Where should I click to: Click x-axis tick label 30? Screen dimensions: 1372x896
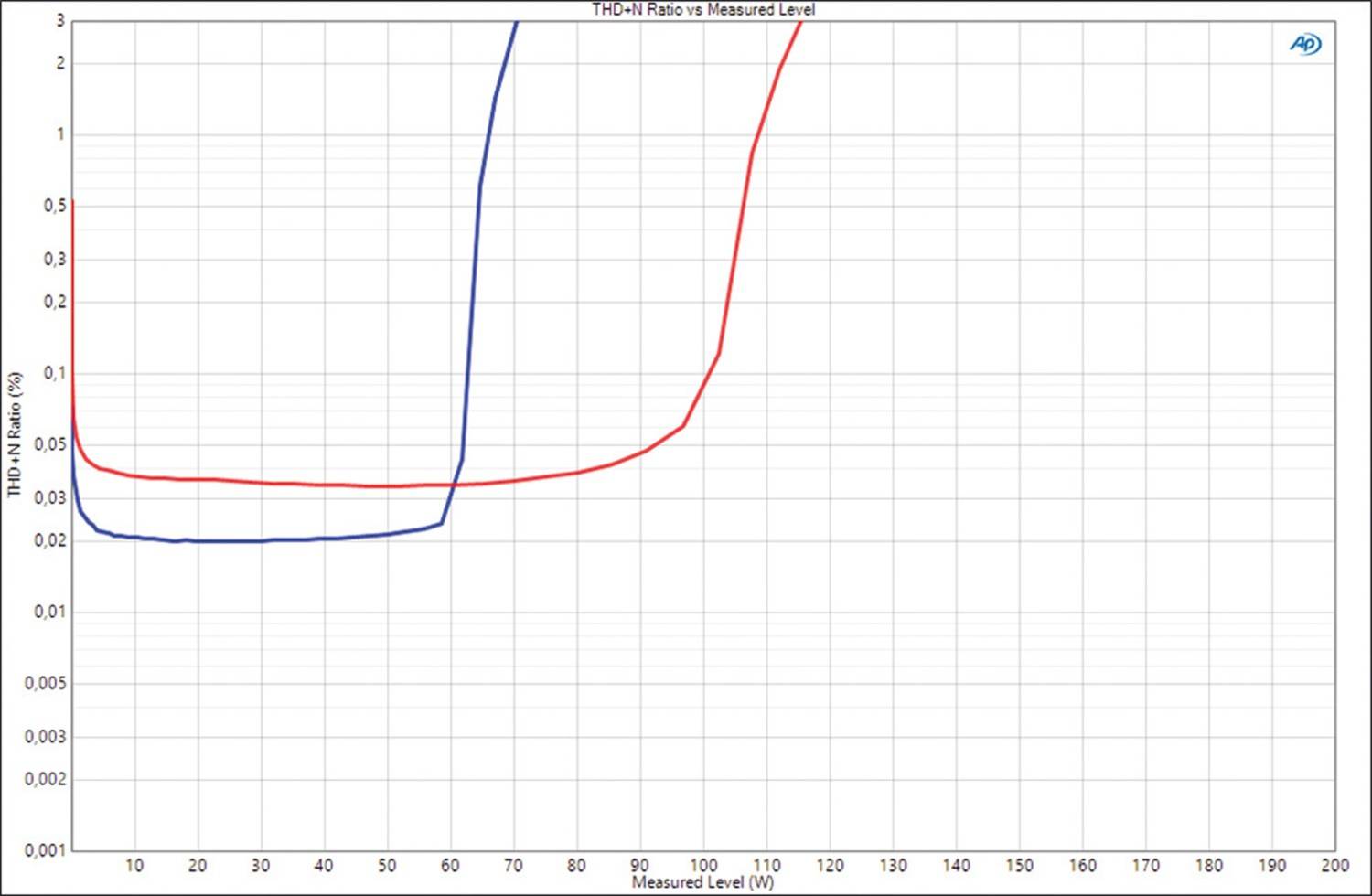[x=261, y=865]
